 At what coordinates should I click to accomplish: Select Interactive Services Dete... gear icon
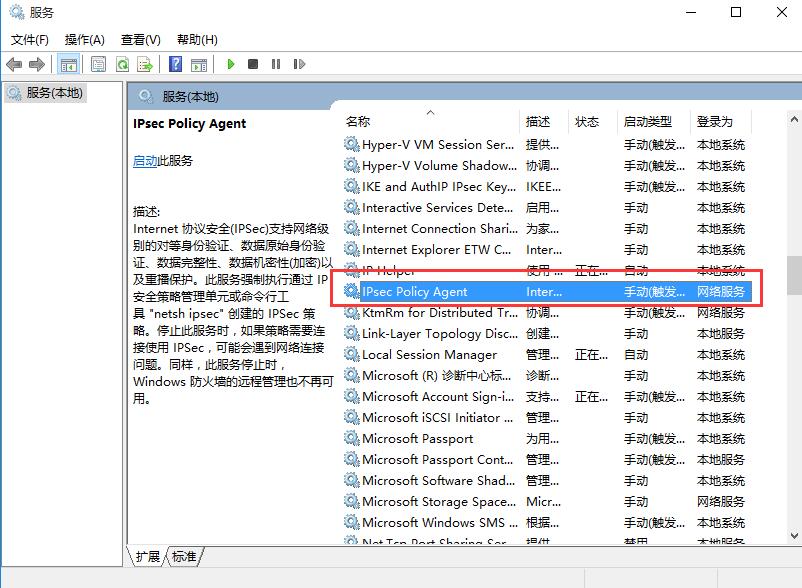click(x=352, y=208)
